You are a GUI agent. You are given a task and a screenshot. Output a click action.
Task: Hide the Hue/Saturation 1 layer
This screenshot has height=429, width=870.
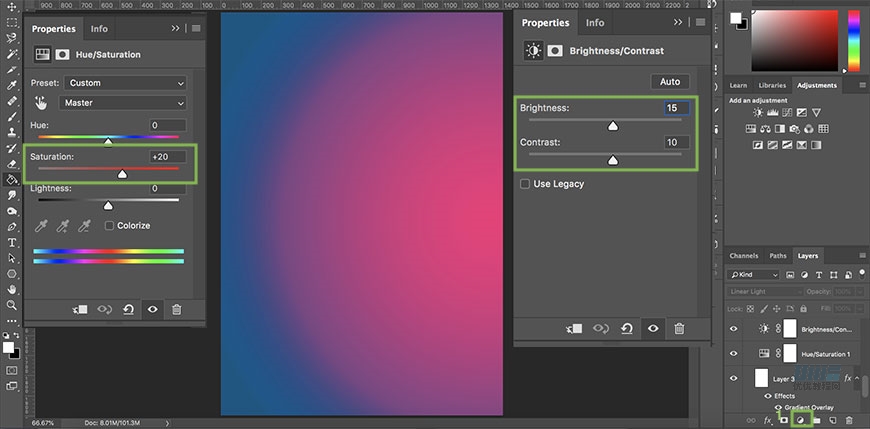click(734, 353)
